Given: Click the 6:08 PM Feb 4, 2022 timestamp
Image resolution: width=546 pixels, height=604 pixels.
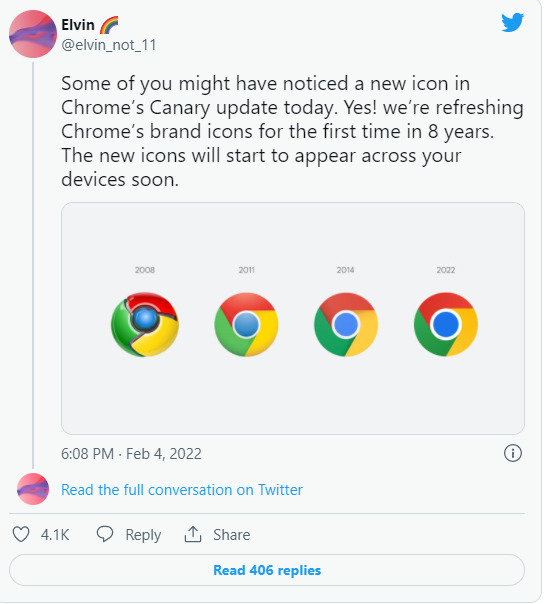Looking at the screenshot, I should coord(131,454).
